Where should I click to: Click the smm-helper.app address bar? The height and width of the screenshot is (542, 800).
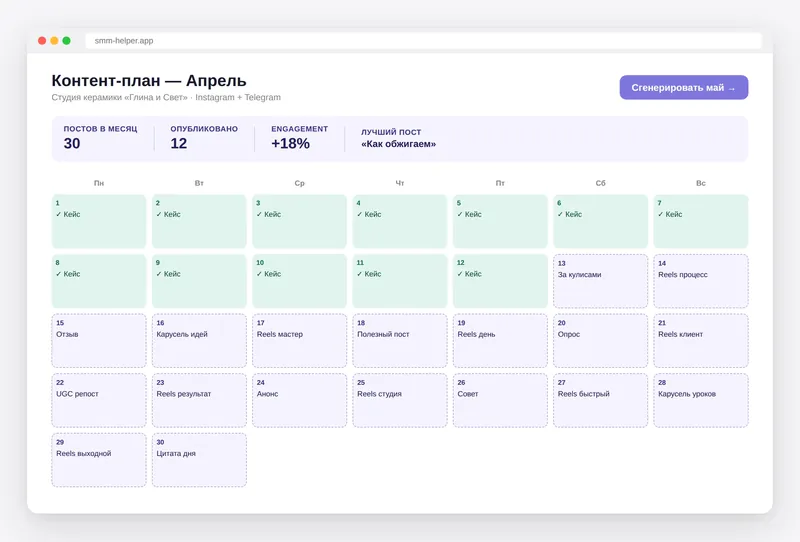(423, 41)
